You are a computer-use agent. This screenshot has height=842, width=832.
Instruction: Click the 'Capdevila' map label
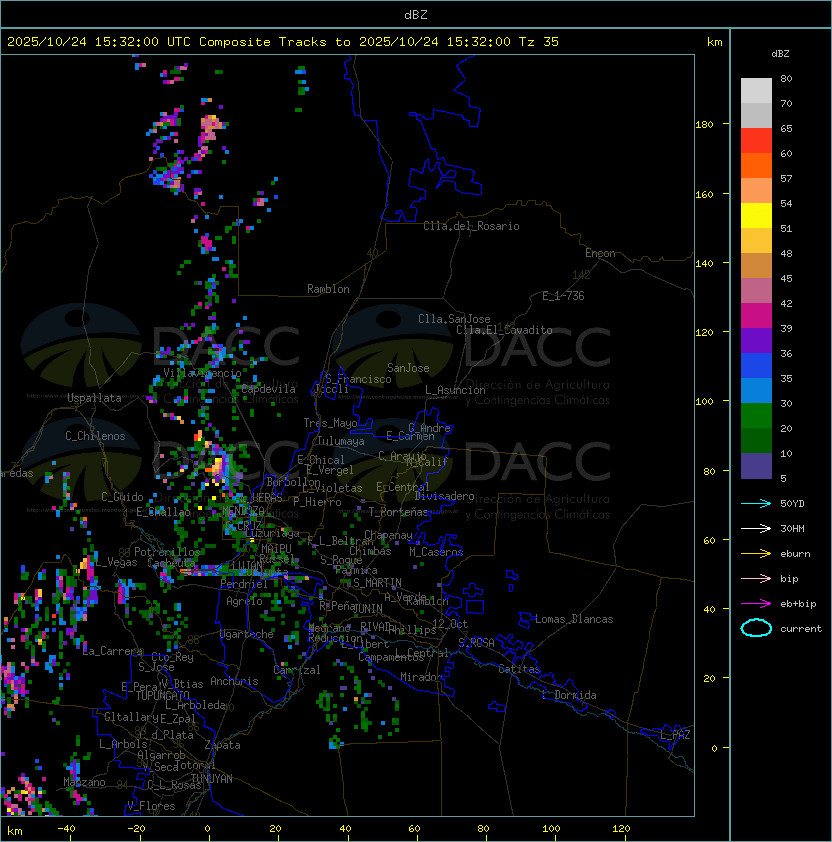[x=269, y=389]
